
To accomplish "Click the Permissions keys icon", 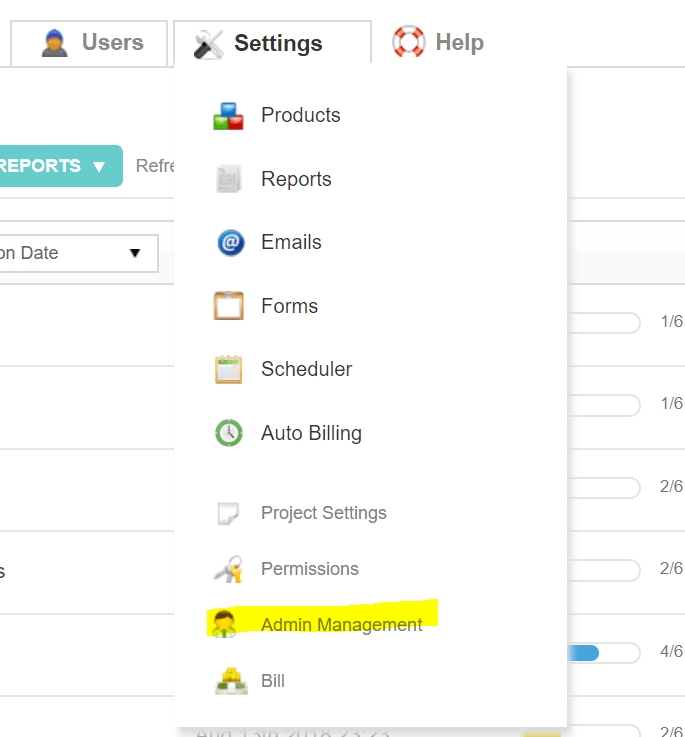I will [228, 570].
